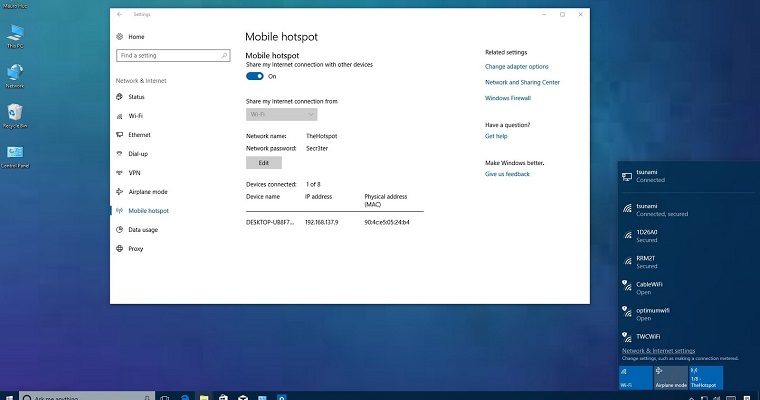This screenshot has width=760, height=400.
Task: Click the Device name column header
Action: (263, 197)
